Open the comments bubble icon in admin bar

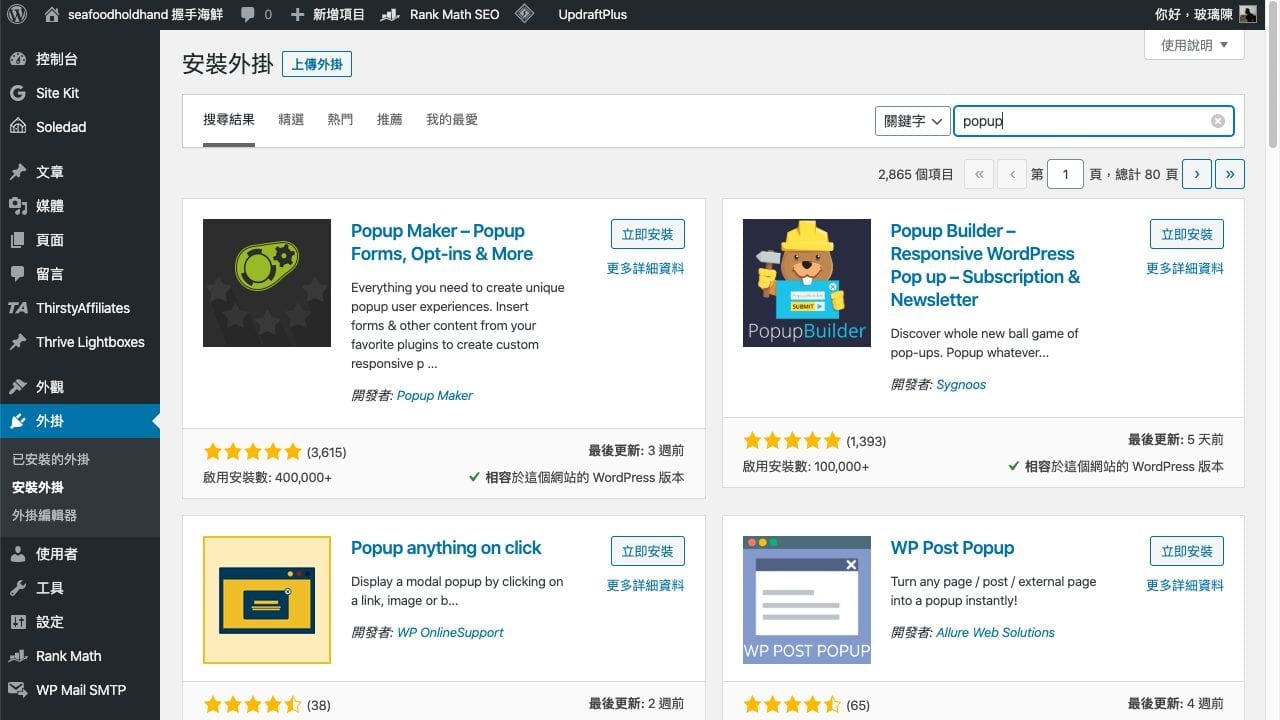249,15
